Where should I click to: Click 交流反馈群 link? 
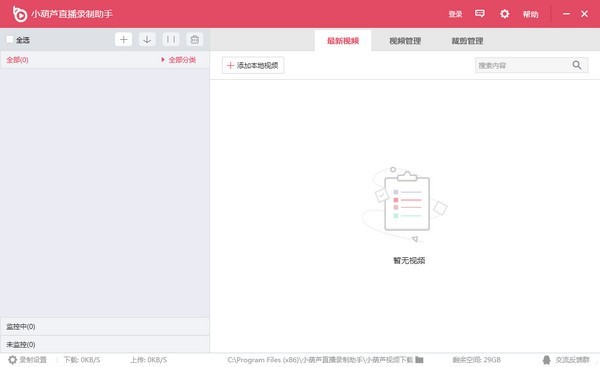pos(572,360)
